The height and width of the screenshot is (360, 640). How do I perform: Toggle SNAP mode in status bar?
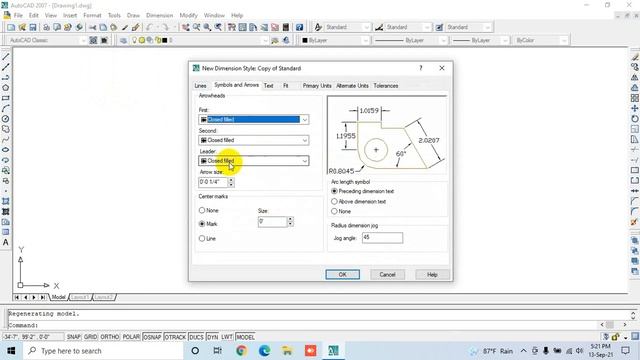click(73, 337)
